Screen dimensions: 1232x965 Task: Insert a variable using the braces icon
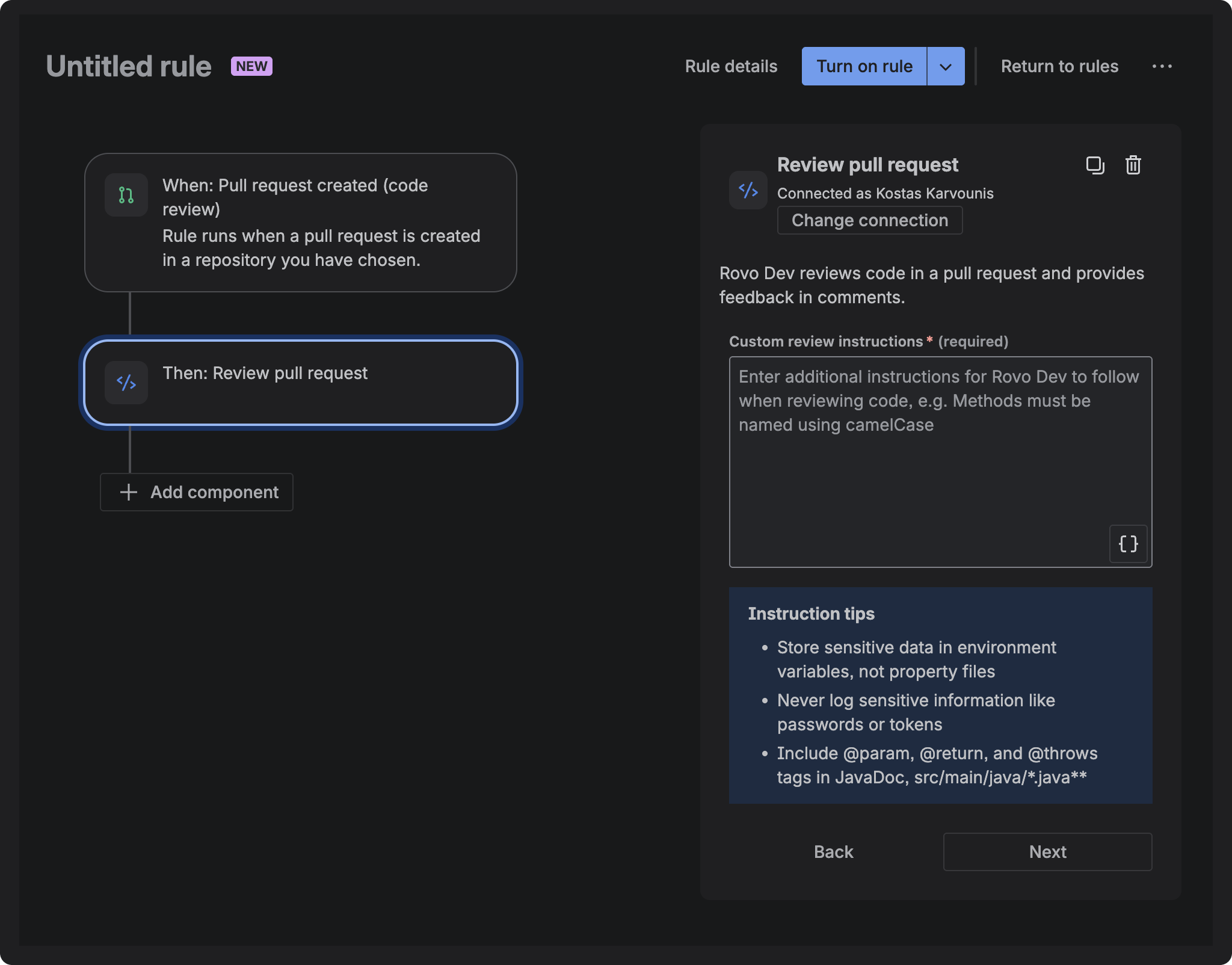[1128, 544]
